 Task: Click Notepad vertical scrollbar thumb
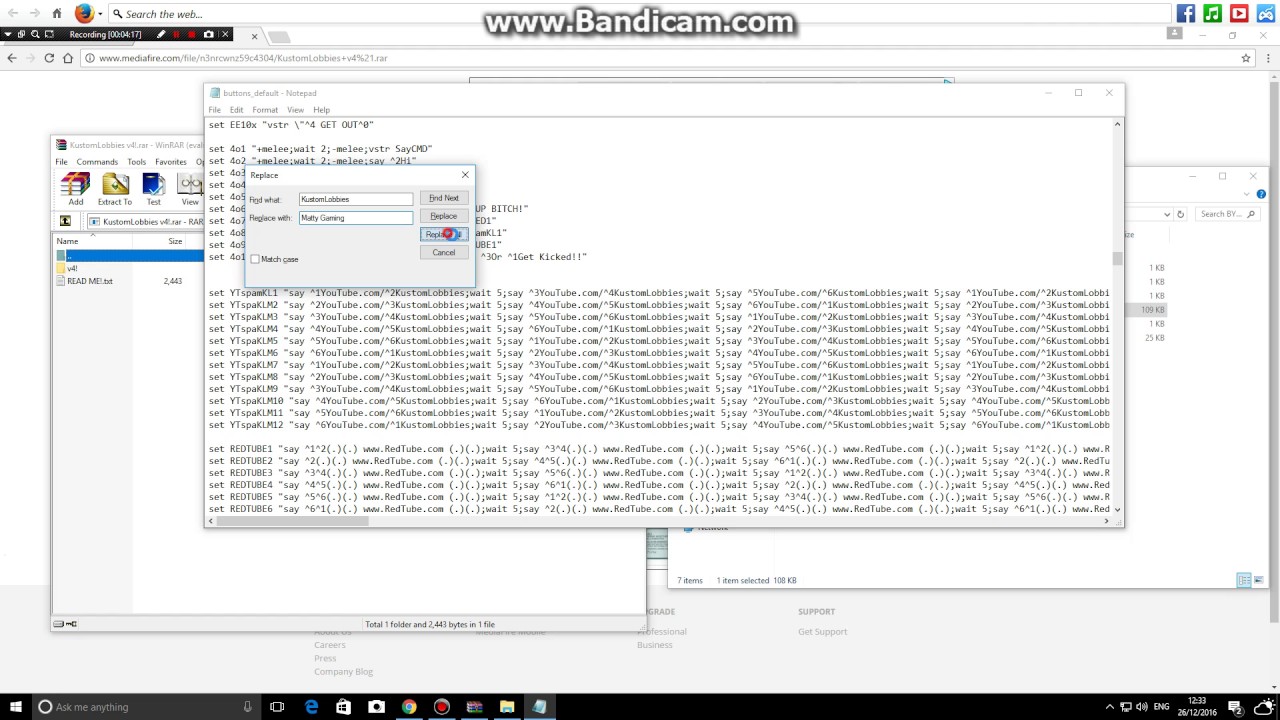(x=1117, y=259)
